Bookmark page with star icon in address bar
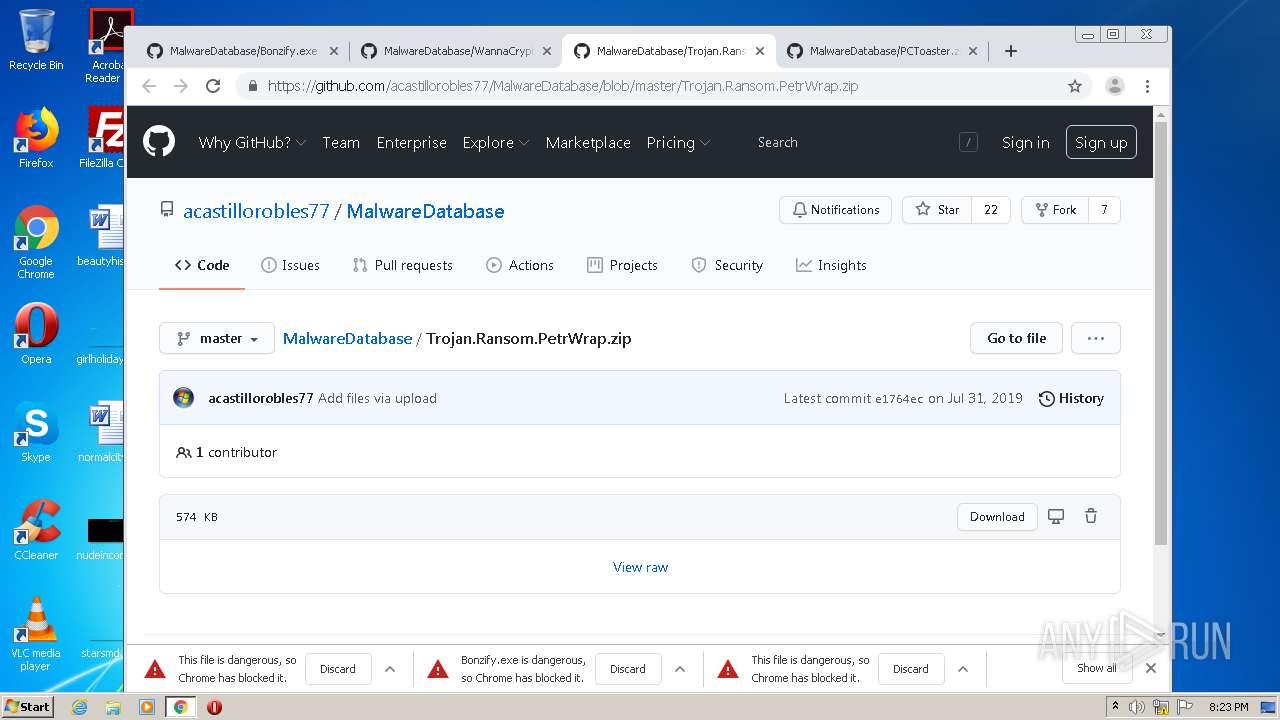 pyautogui.click(x=1075, y=86)
